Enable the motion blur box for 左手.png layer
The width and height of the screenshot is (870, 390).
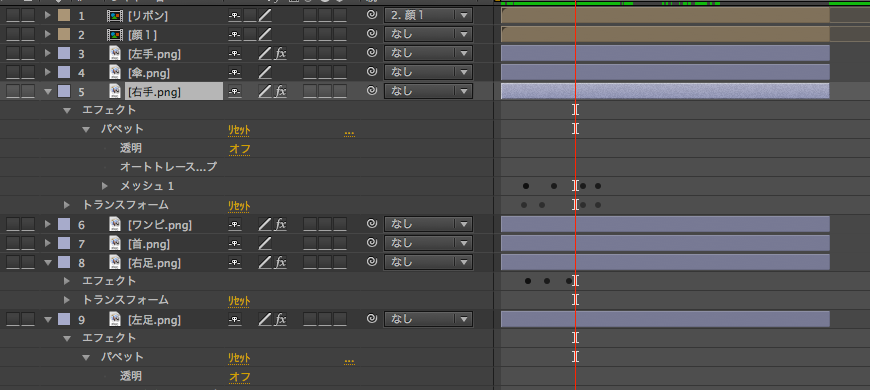click(x=310, y=53)
